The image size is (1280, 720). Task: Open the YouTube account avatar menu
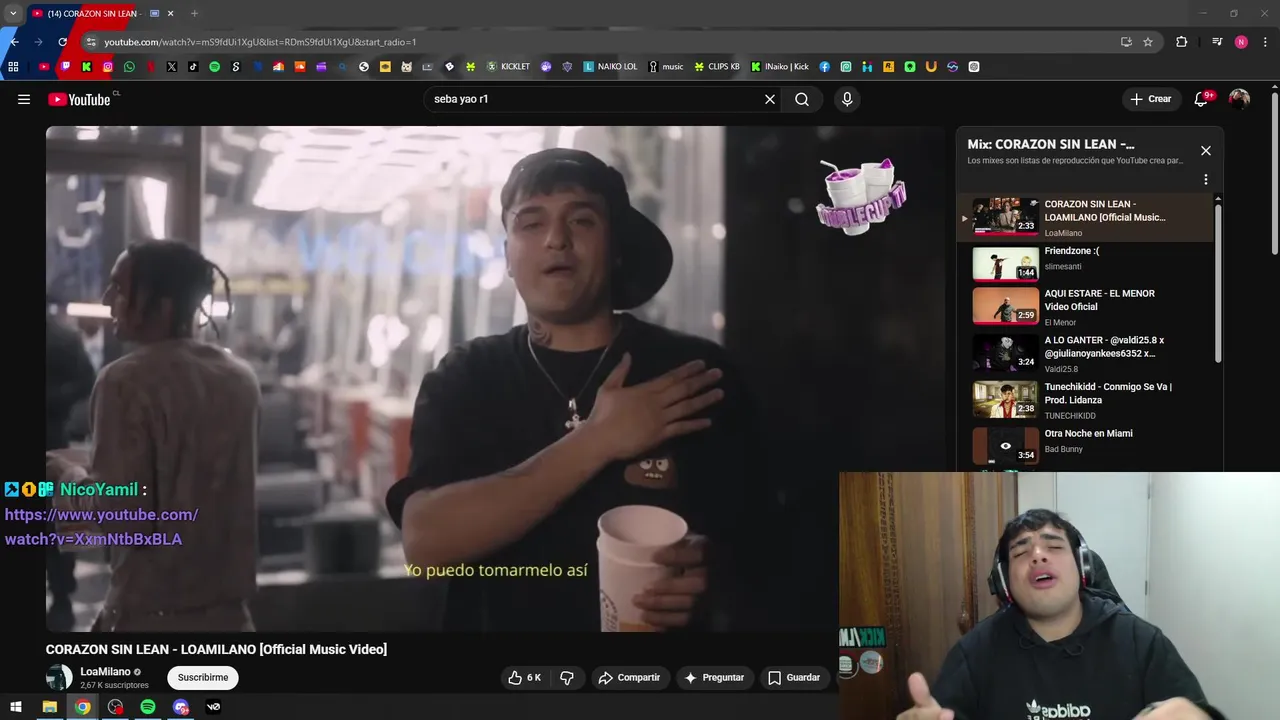[1239, 99]
